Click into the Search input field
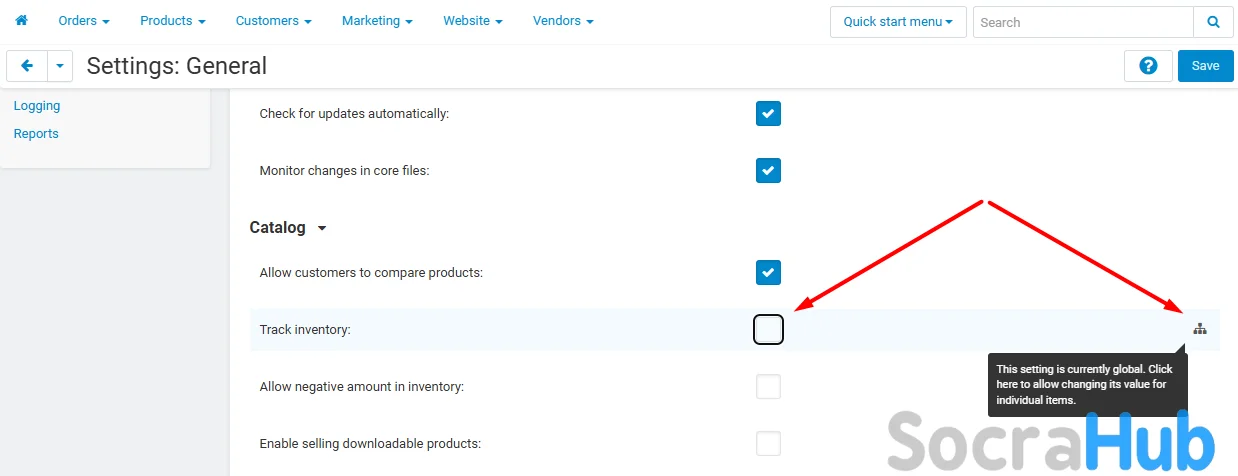 (1083, 22)
